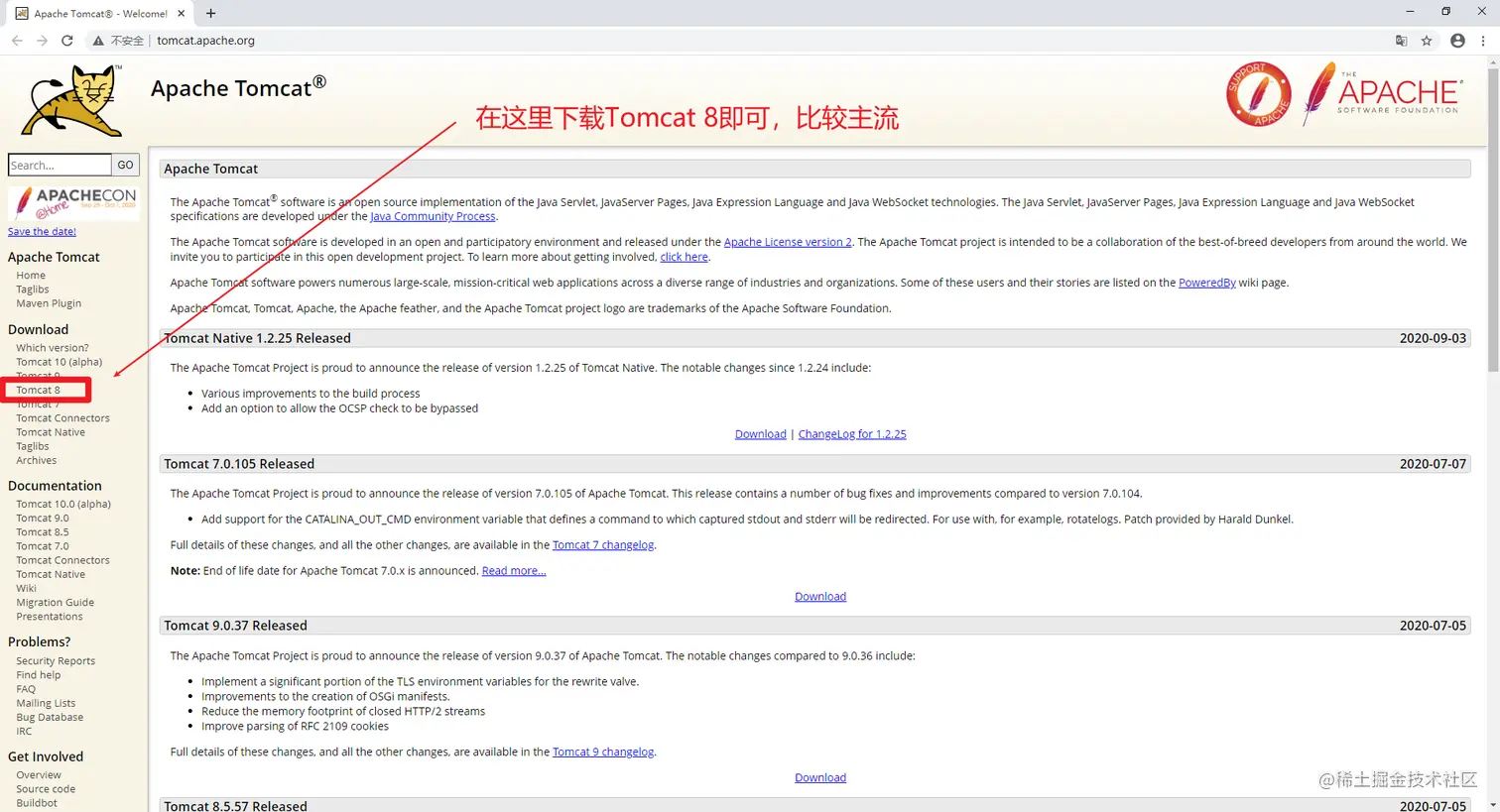1500x812 pixels.
Task: Download Tomcat Native 1.2.25
Action: [x=761, y=434]
